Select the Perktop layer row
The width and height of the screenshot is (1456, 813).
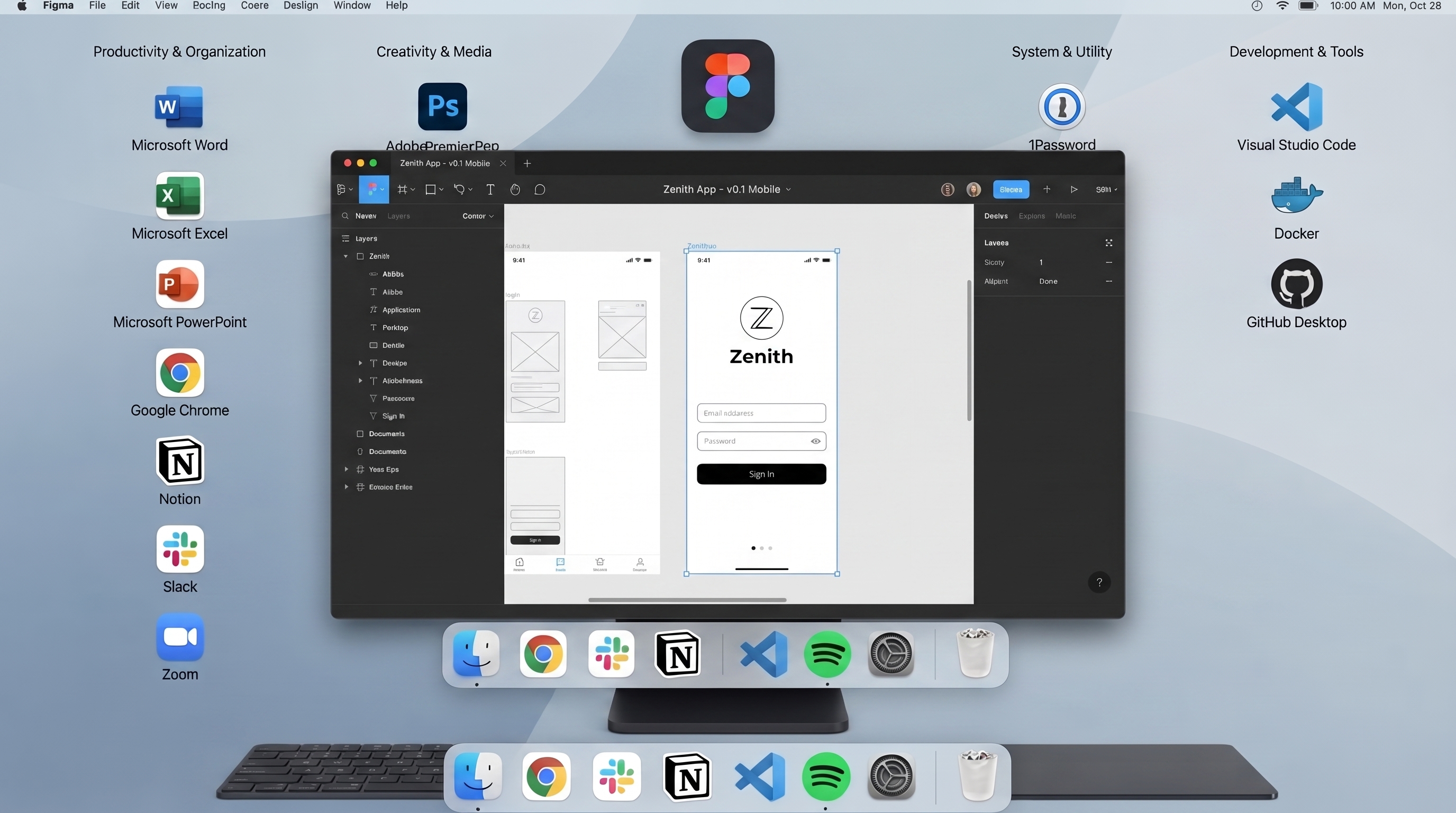(x=417, y=327)
